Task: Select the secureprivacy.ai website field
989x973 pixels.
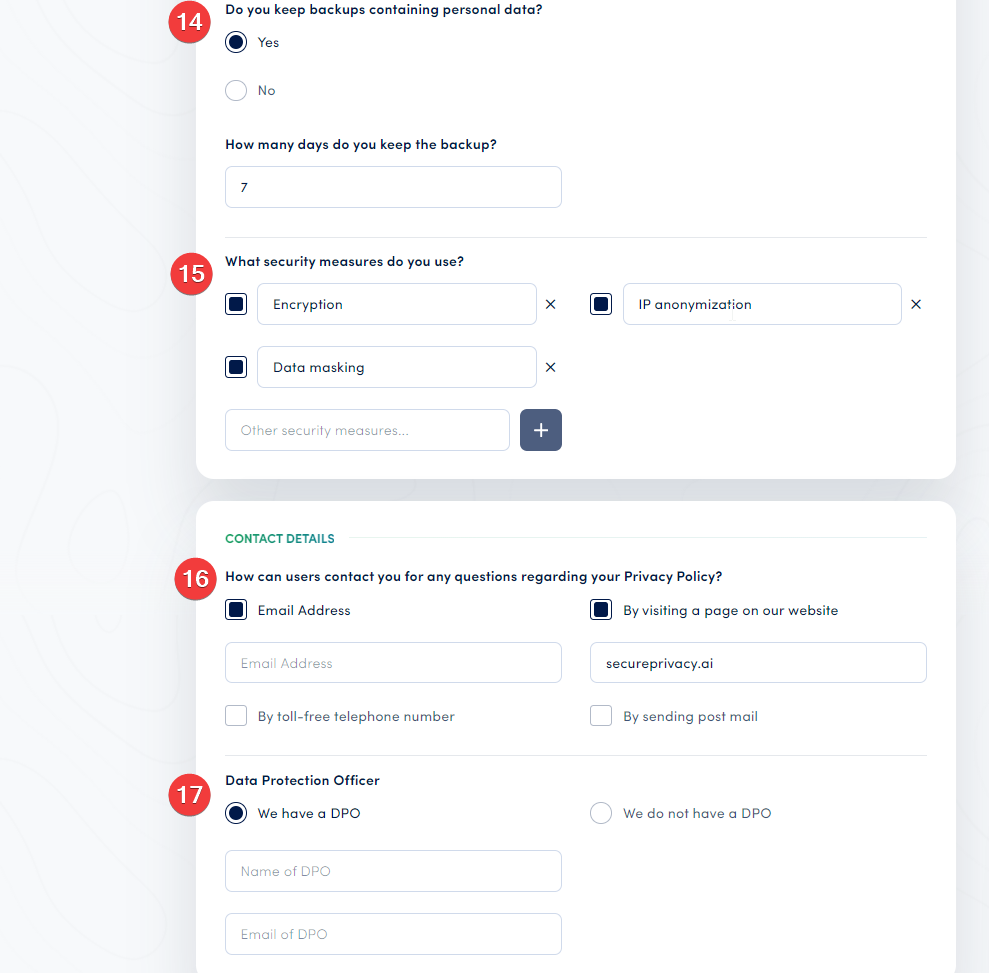Action: click(x=758, y=662)
